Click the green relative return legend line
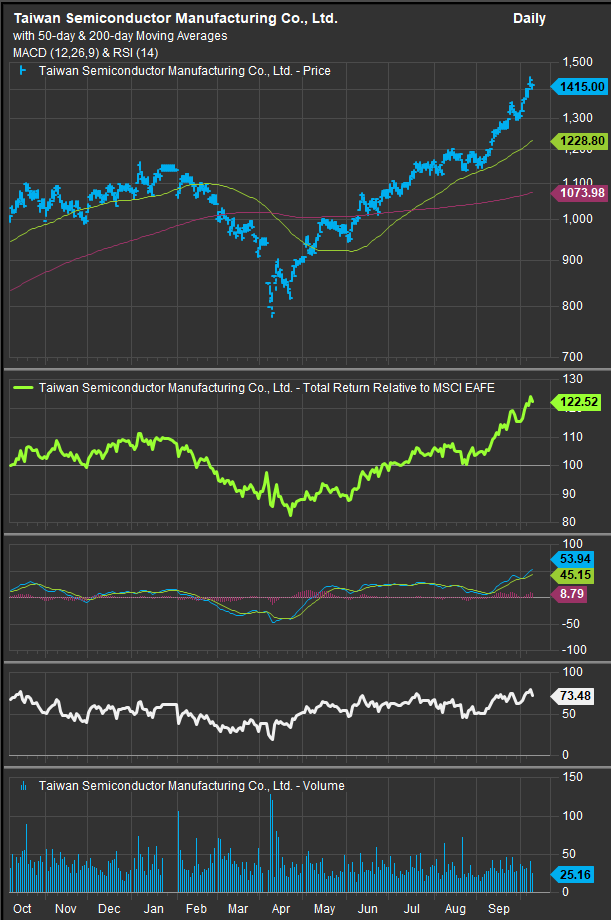 pos(23,387)
